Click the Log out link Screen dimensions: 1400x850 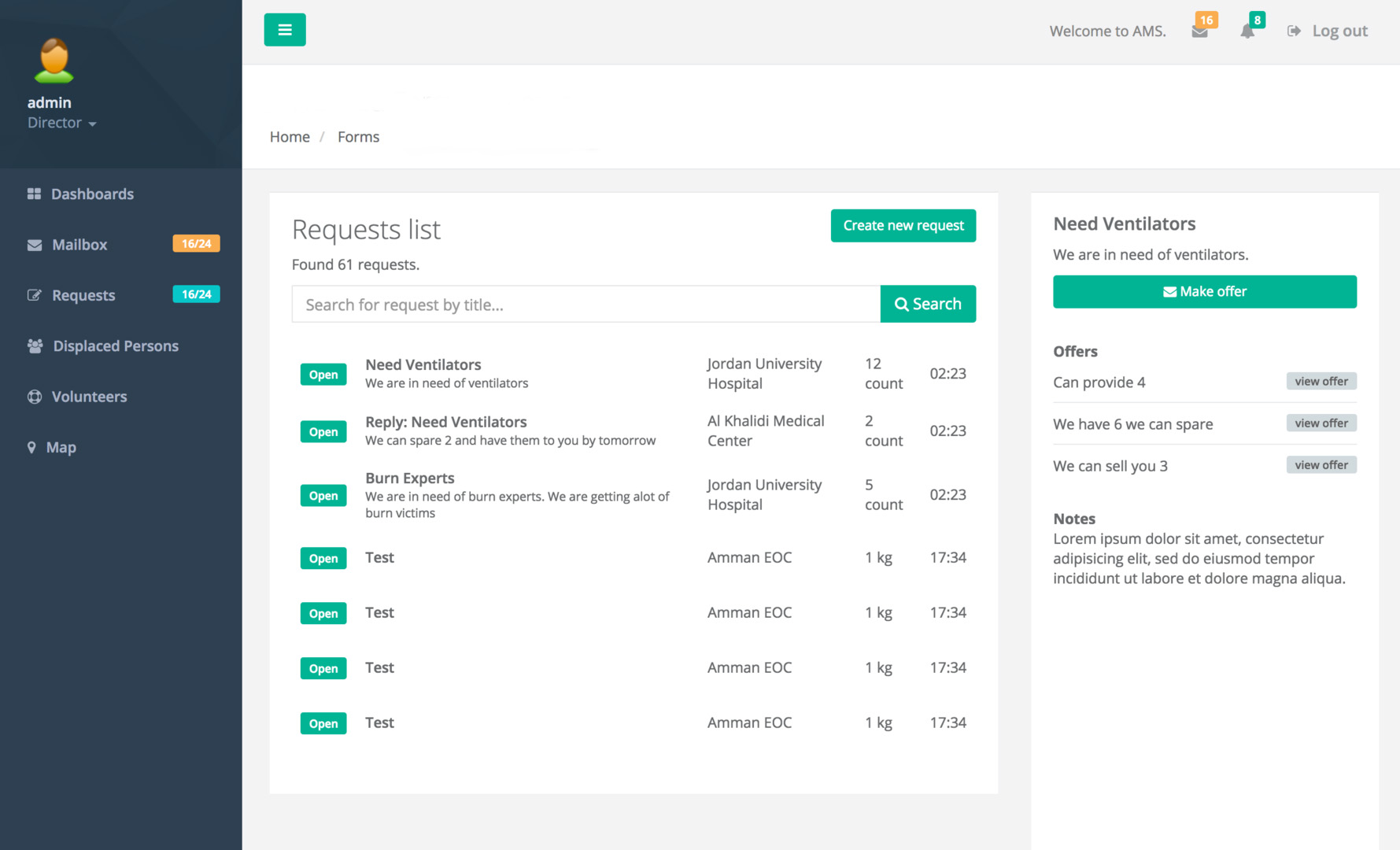(1328, 31)
